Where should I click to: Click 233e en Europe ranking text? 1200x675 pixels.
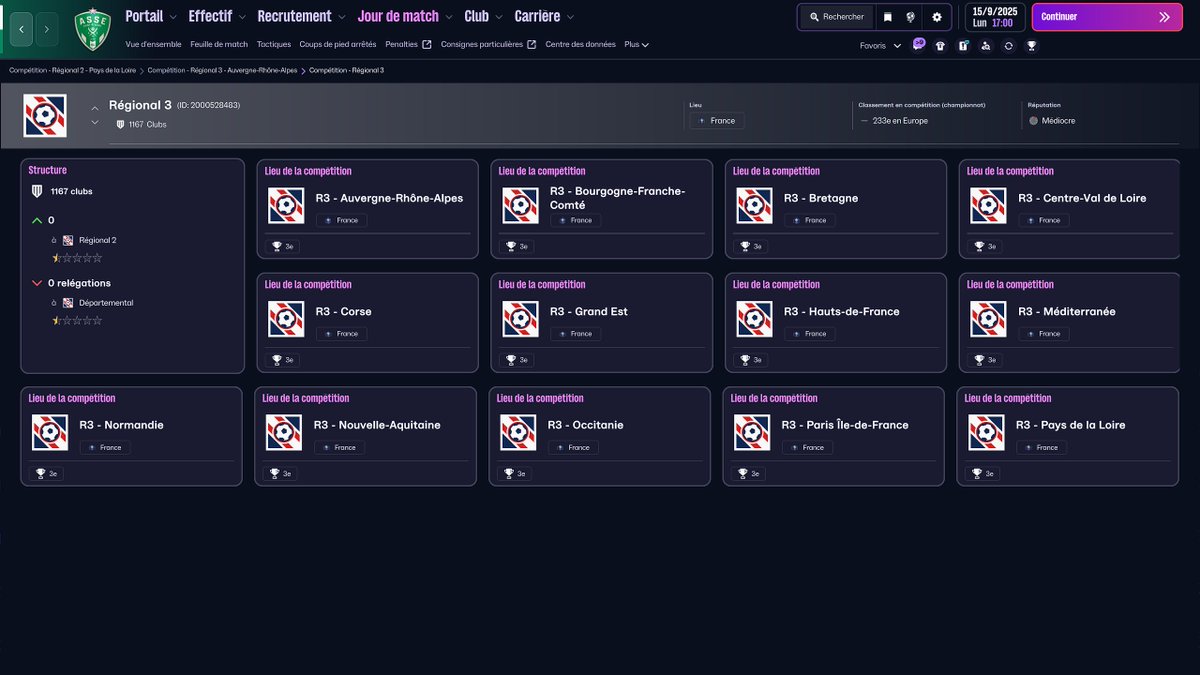click(900, 121)
